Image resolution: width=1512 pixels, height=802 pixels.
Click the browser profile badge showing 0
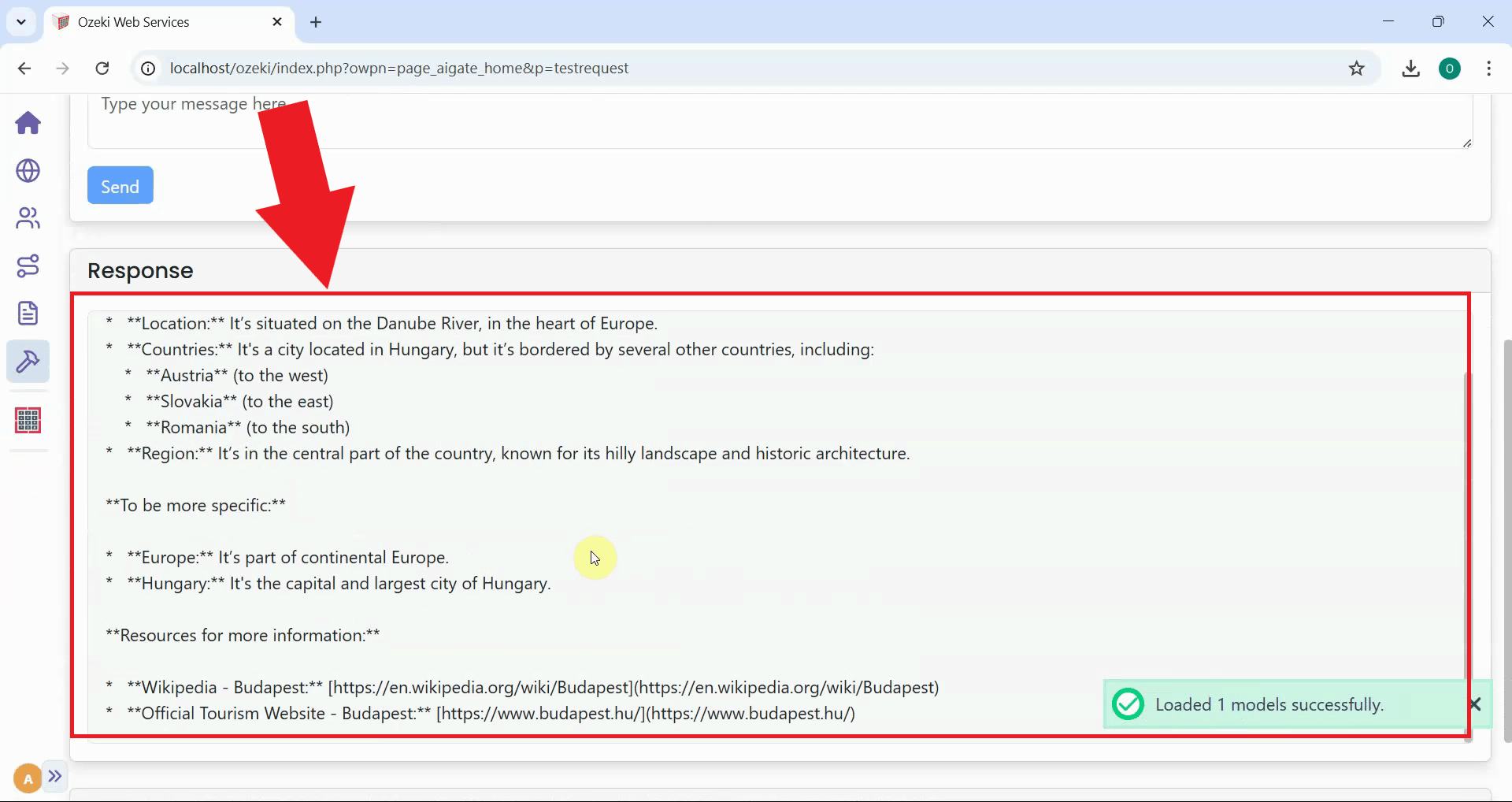pos(1451,69)
